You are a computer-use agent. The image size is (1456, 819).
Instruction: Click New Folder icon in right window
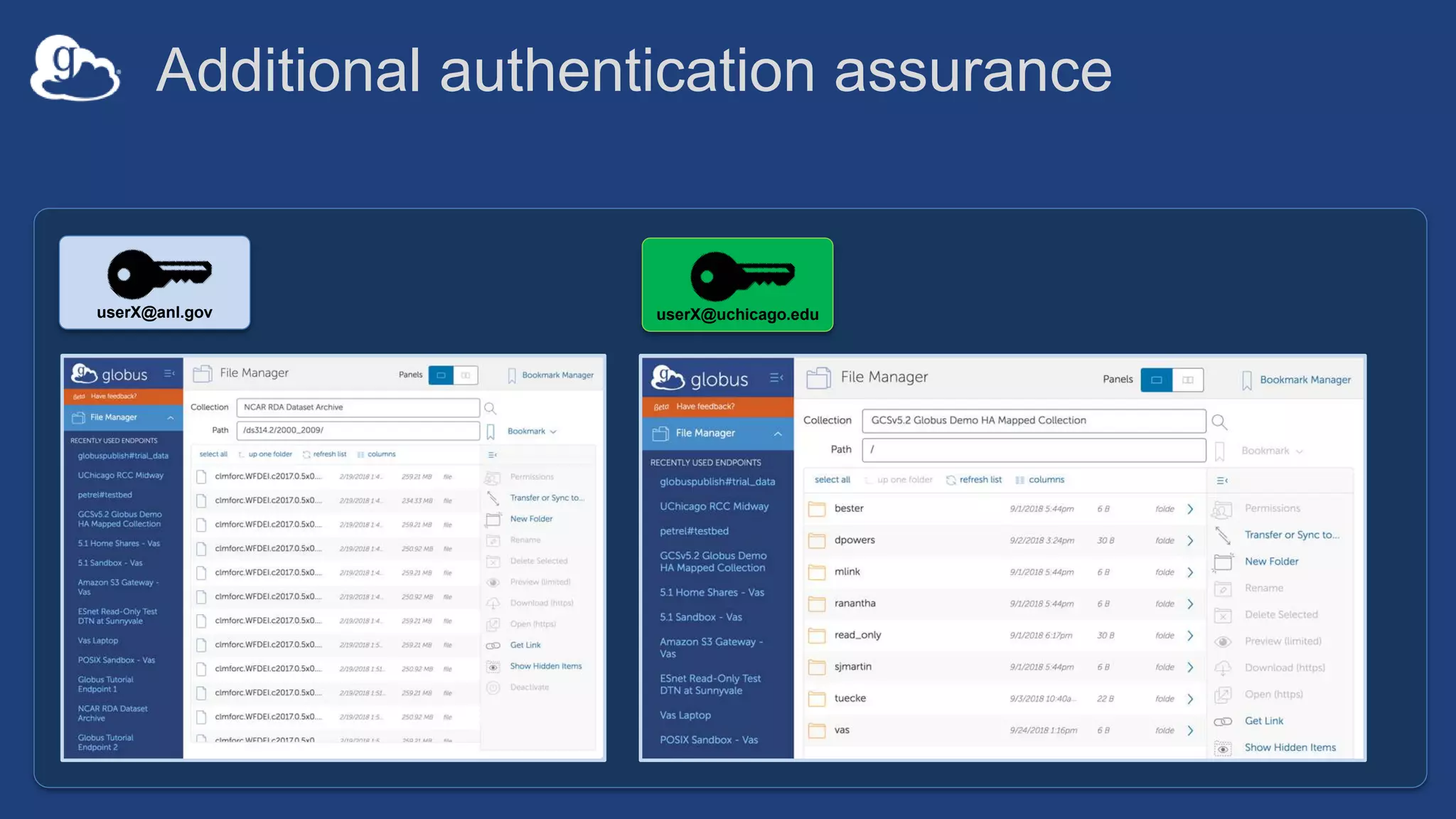[1223, 562]
